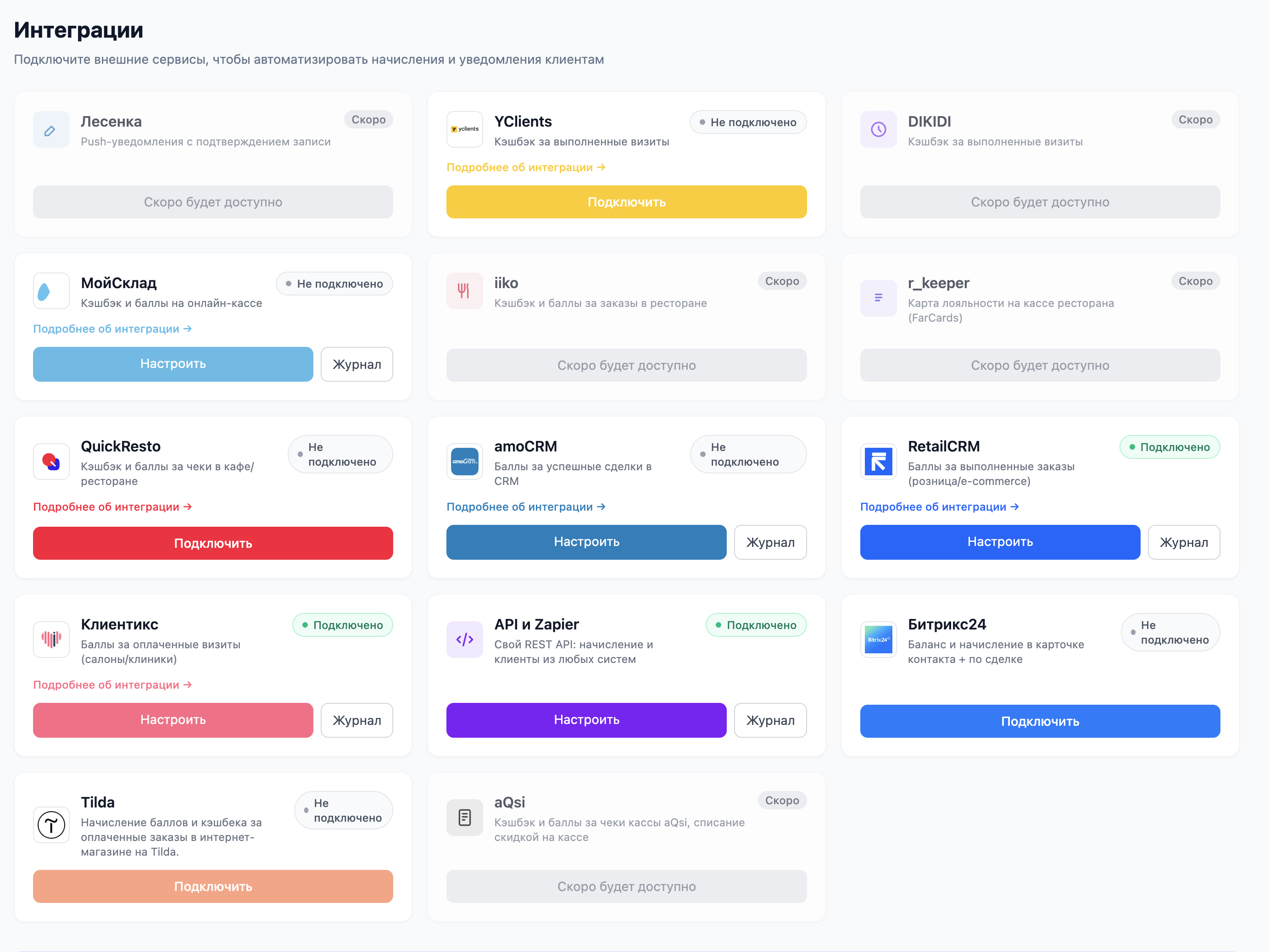Image resolution: width=1270 pixels, height=952 pixels.
Task: Open amoCRM Подробнее об интеграции link
Action: point(526,507)
